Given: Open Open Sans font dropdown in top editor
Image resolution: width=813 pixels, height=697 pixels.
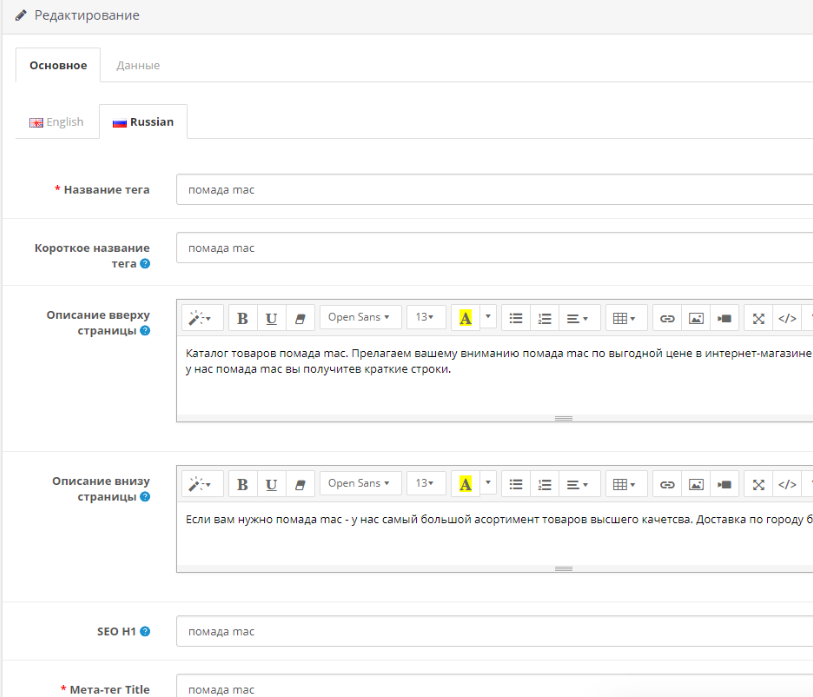Looking at the screenshot, I should [360, 318].
